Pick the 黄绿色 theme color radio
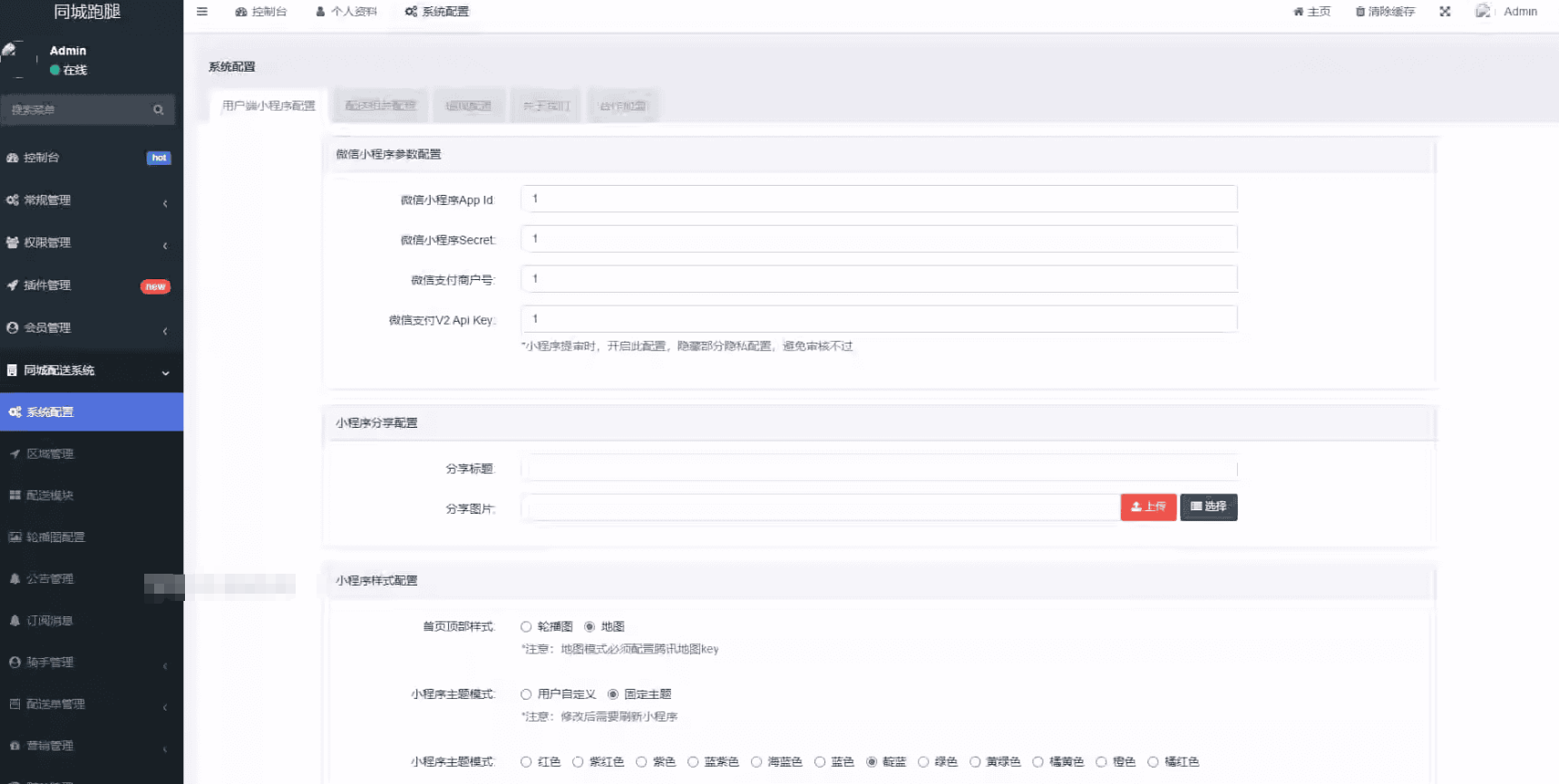1559x784 pixels. (975, 762)
